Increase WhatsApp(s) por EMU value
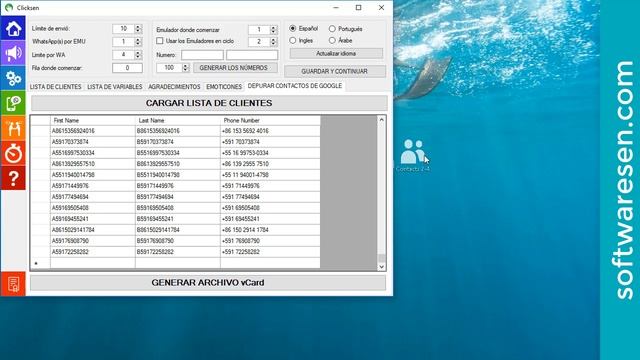Viewport: 640px width, 360px height. point(138,39)
